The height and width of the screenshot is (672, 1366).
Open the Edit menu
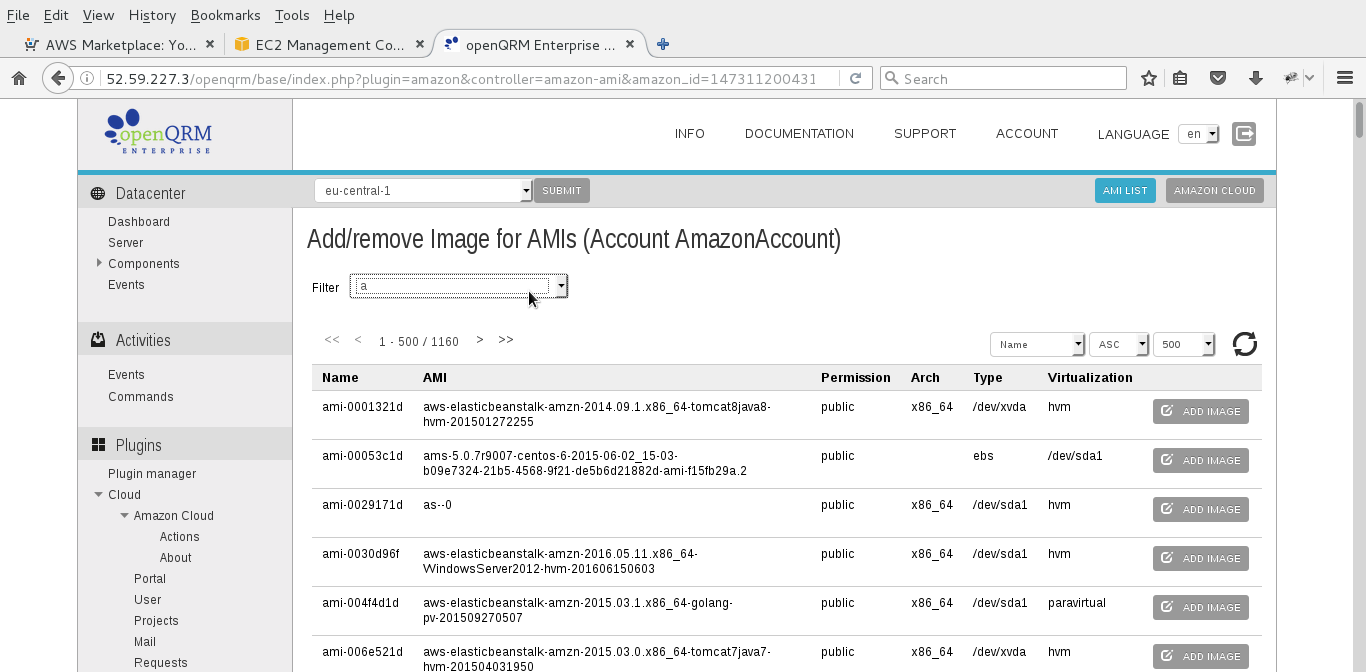(56, 15)
